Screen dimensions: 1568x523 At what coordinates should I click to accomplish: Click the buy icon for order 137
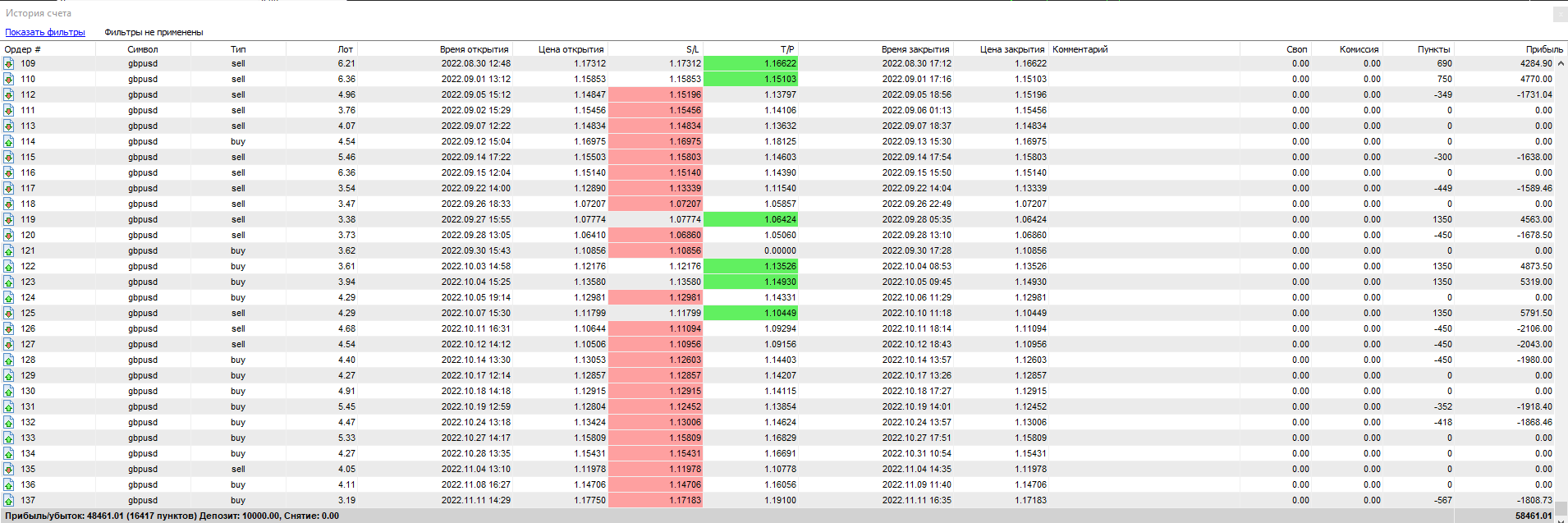8,500
